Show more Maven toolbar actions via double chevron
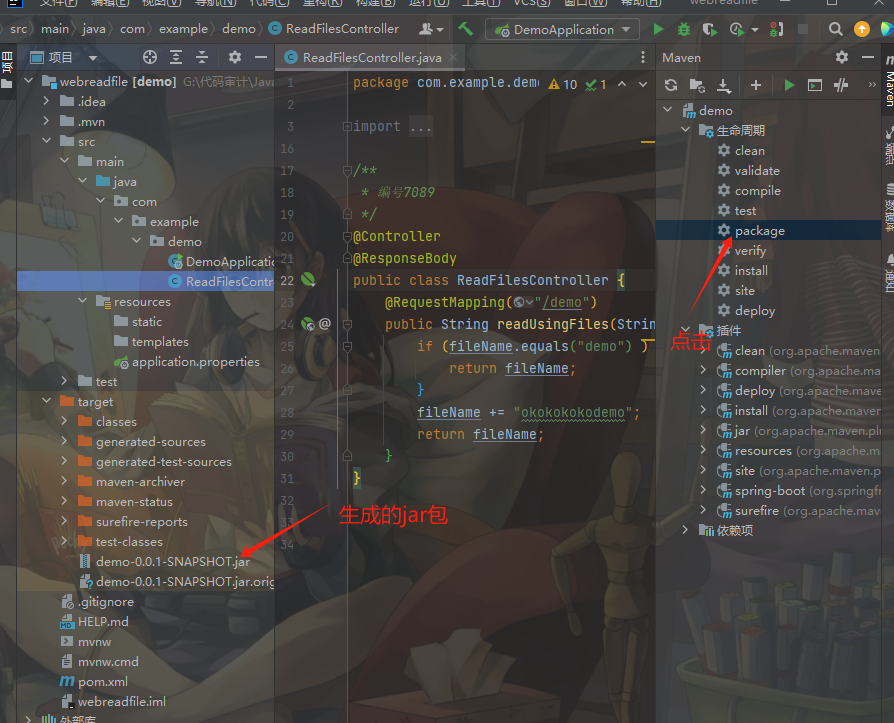This screenshot has height=723, width=894. (x=872, y=85)
